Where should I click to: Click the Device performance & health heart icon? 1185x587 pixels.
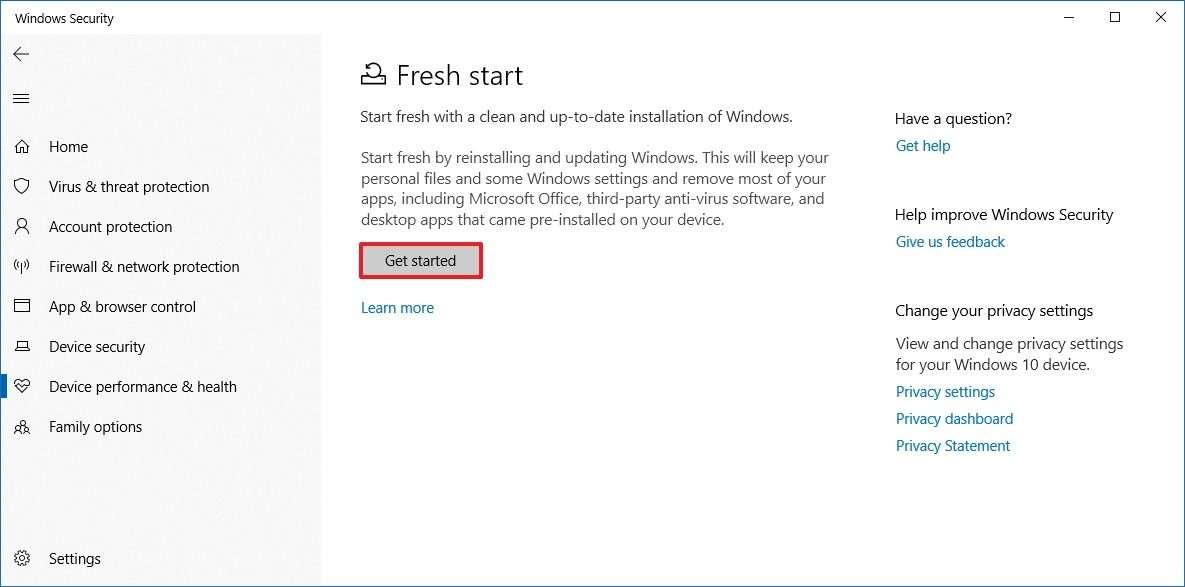(x=21, y=387)
